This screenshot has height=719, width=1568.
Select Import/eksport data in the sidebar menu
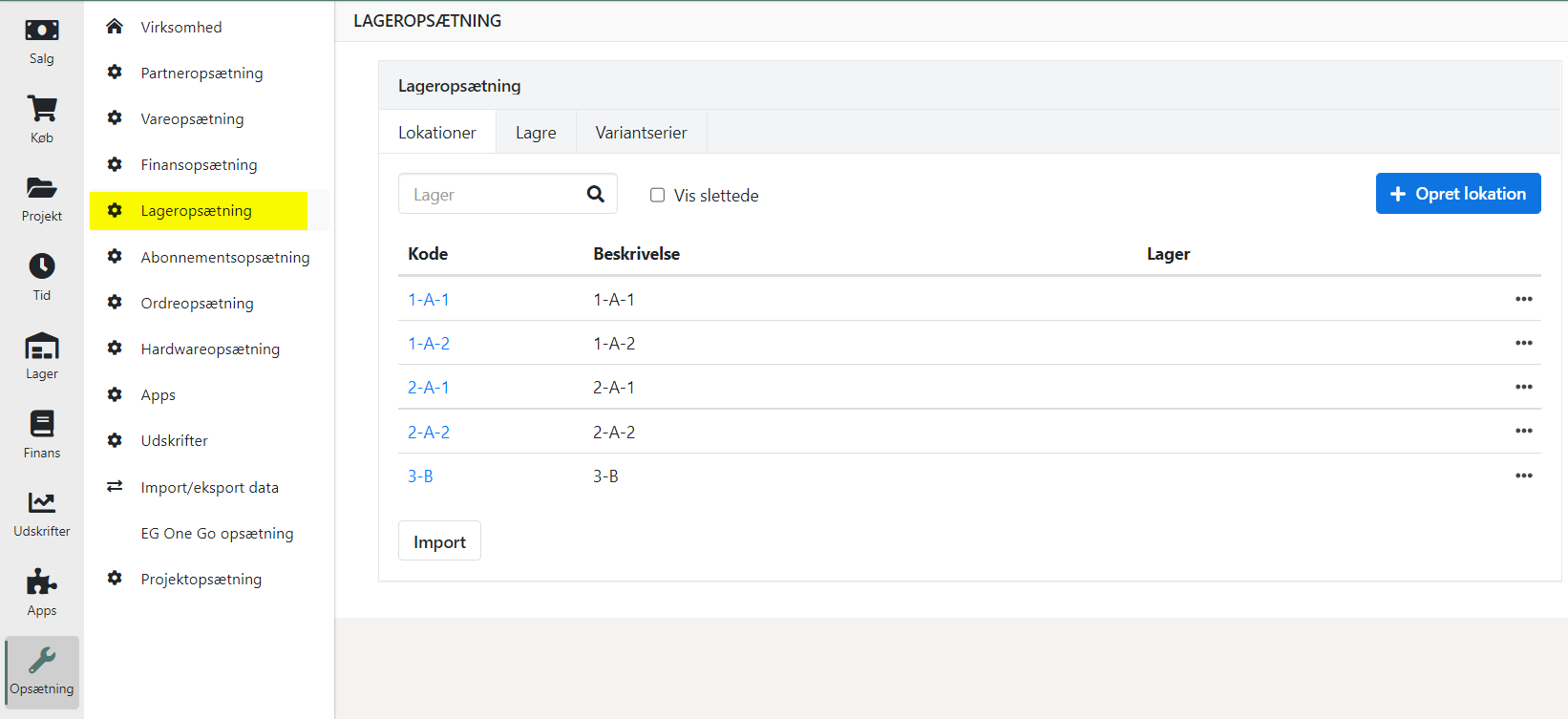(209, 488)
